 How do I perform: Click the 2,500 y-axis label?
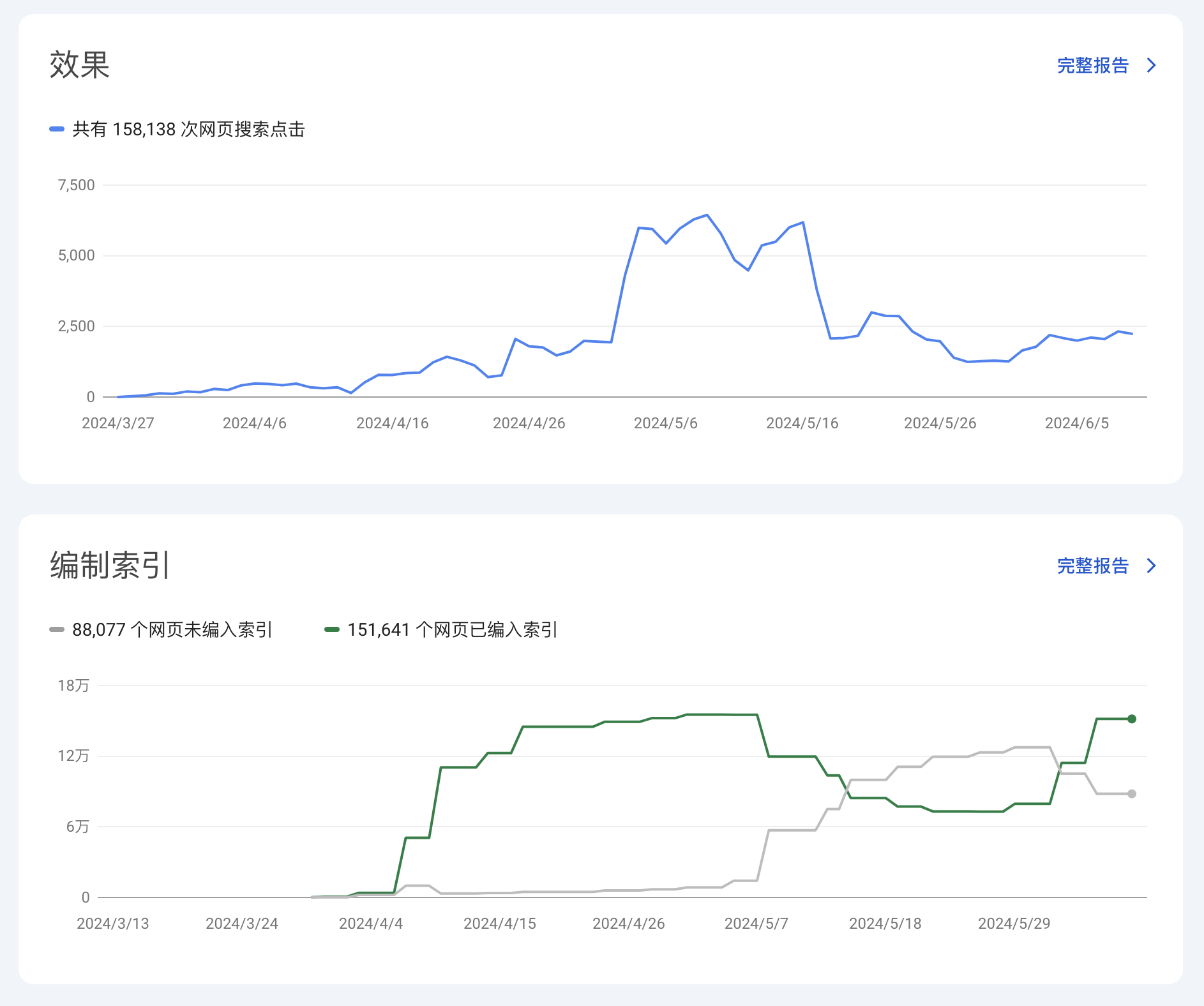pyautogui.click(x=77, y=326)
